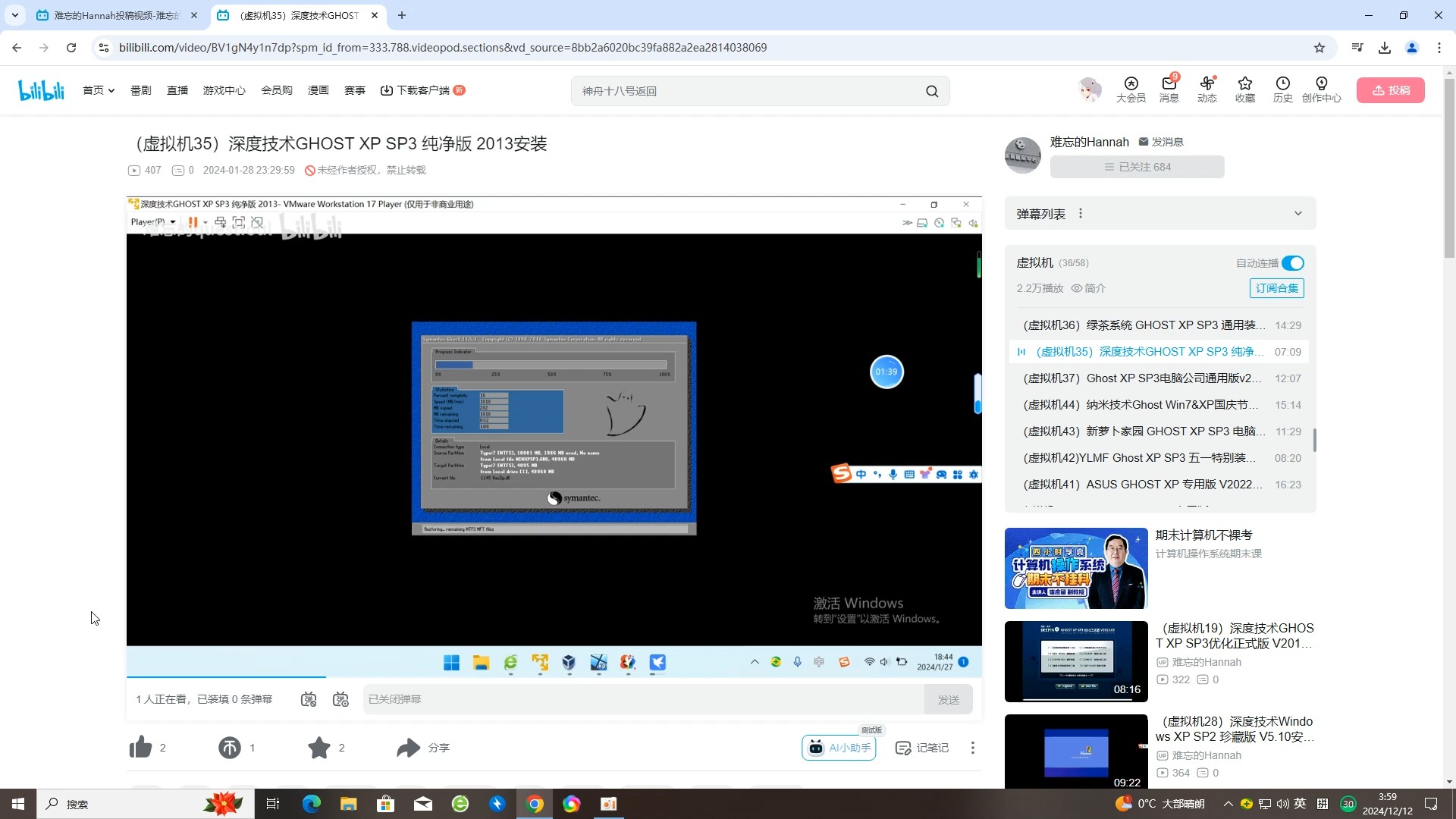Viewport: 1456px width, 819px height.
Task: Open the 番剧 navigation item
Action: (140, 90)
